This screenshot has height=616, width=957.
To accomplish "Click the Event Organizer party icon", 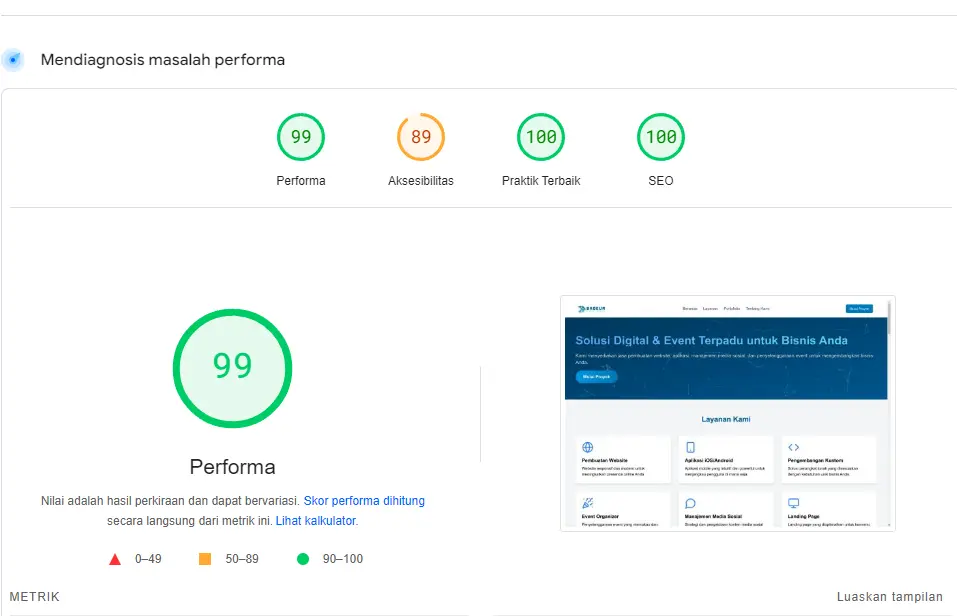I will pos(588,503).
